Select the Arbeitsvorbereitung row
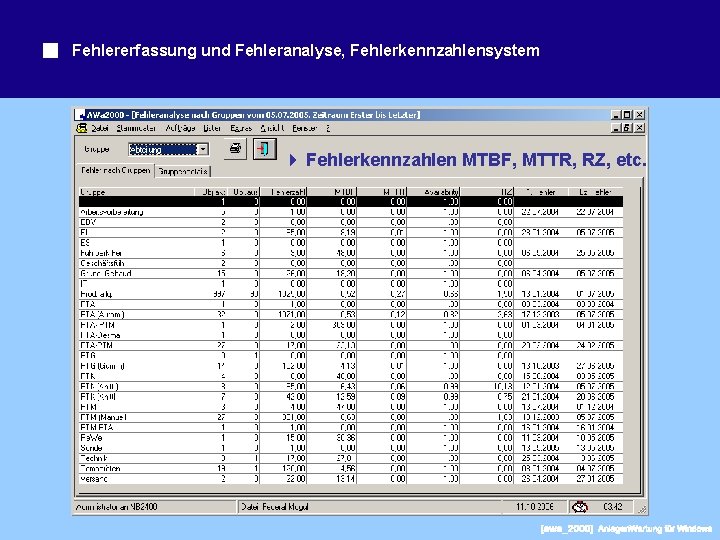Viewport: 720px width, 540px height. [351, 212]
